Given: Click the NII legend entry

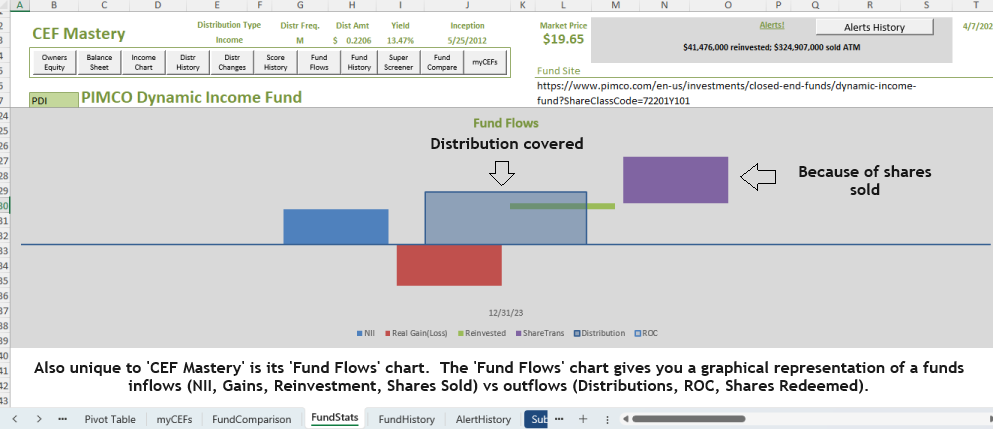Looking at the screenshot, I should pos(366,333).
